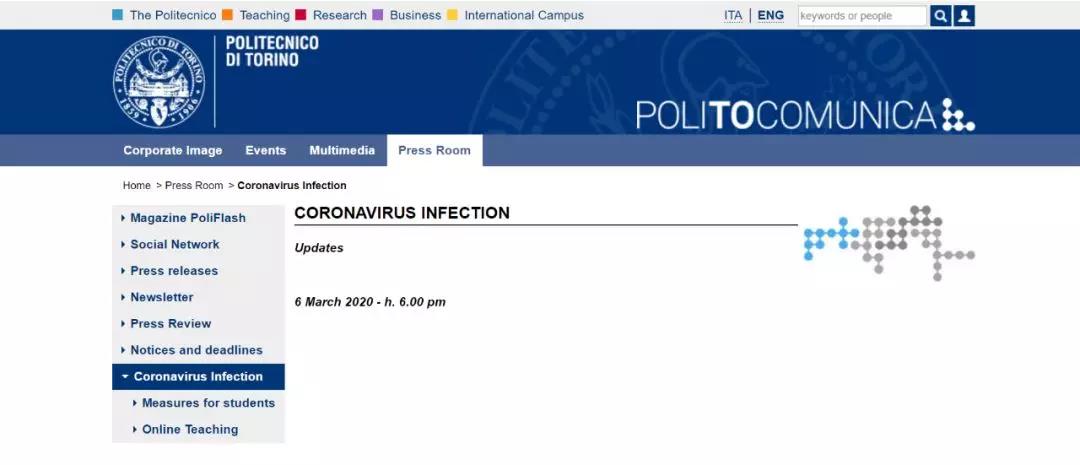Image resolution: width=1080 pixels, height=465 pixels.
Task: Go to Home in the breadcrumb
Action: [x=136, y=185]
